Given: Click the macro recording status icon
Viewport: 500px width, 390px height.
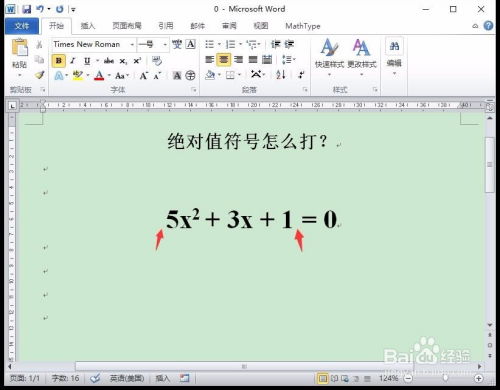Looking at the screenshot, I should (184, 378).
